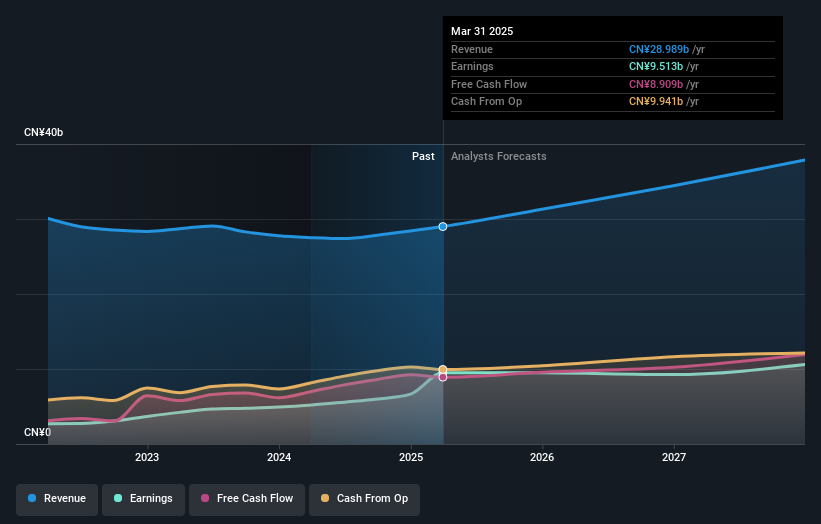Click the blue Revenue legend dot
The image size is (821, 524).
coord(32,498)
